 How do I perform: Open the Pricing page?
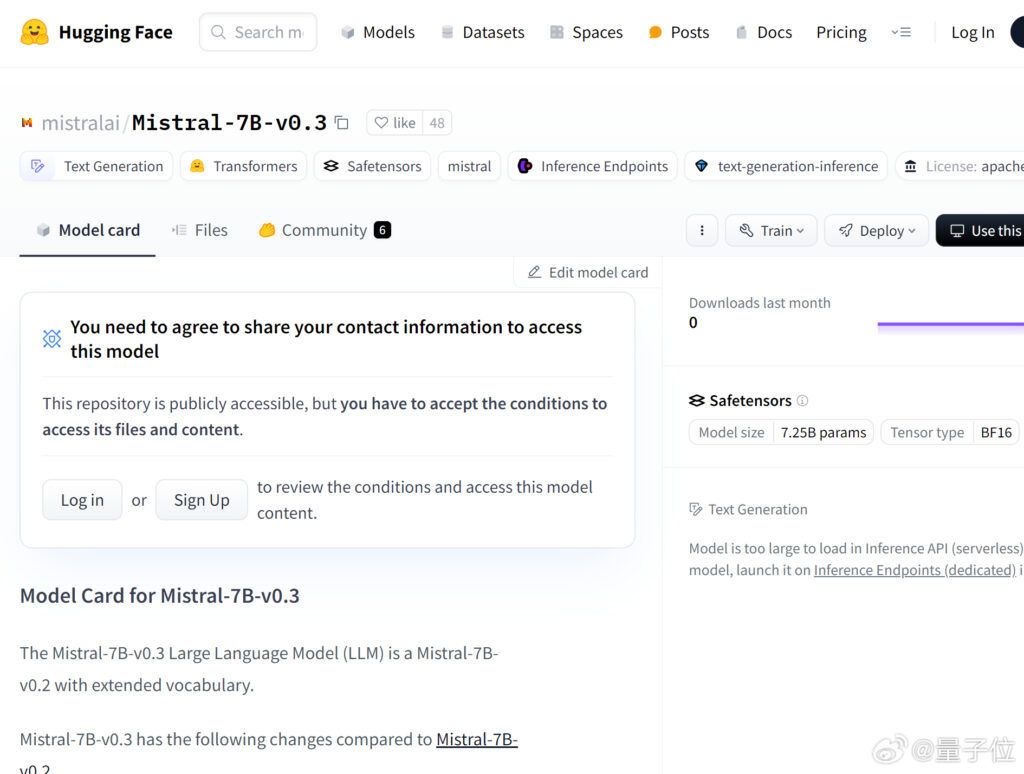point(841,32)
